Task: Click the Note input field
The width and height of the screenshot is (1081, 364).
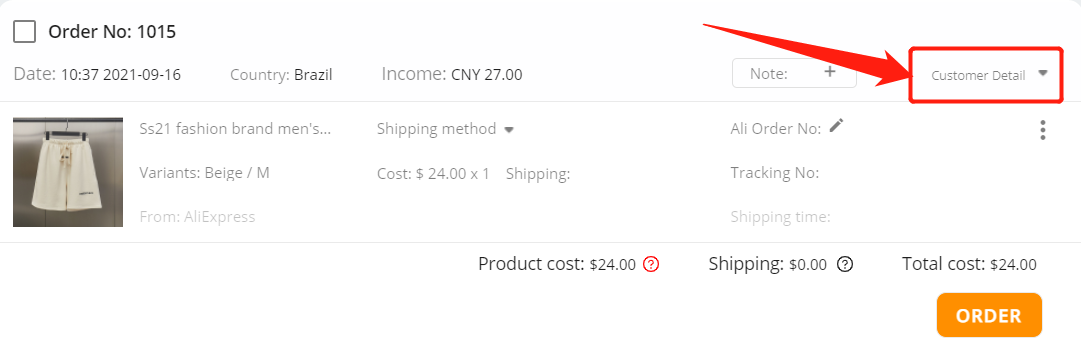Action: point(794,73)
